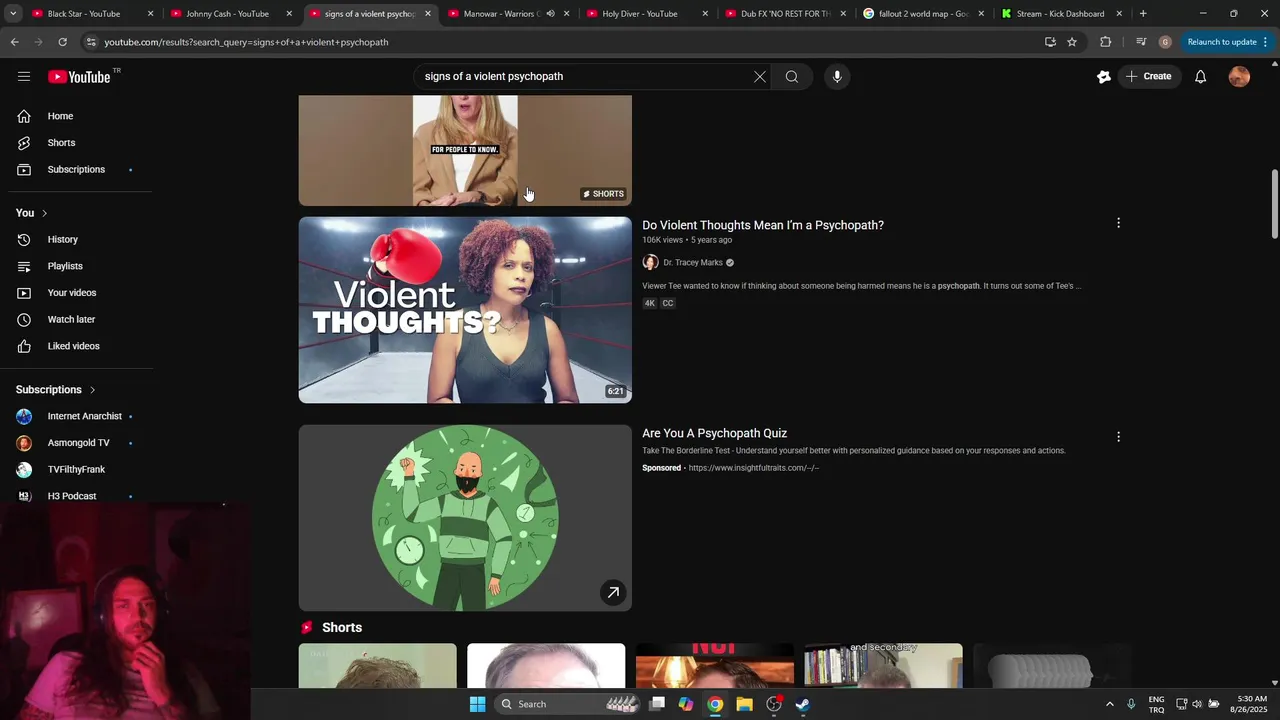Open Liked videos in the sidebar

[76, 346]
